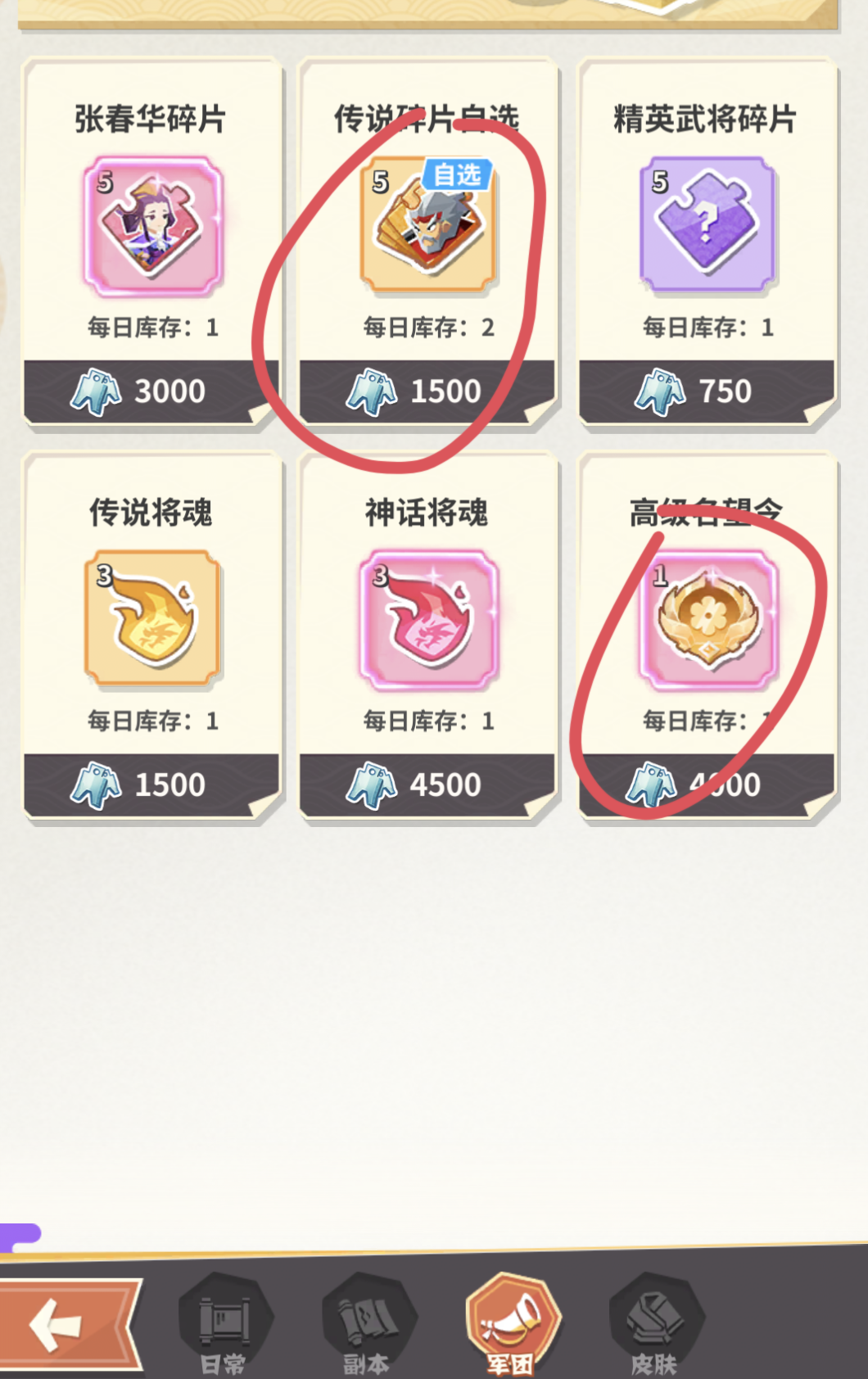Purchase 传说碎片自选 via 1500 price bar
This screenshot has height=1379, width=868.
pyautogui.click(x=428, y=391)
